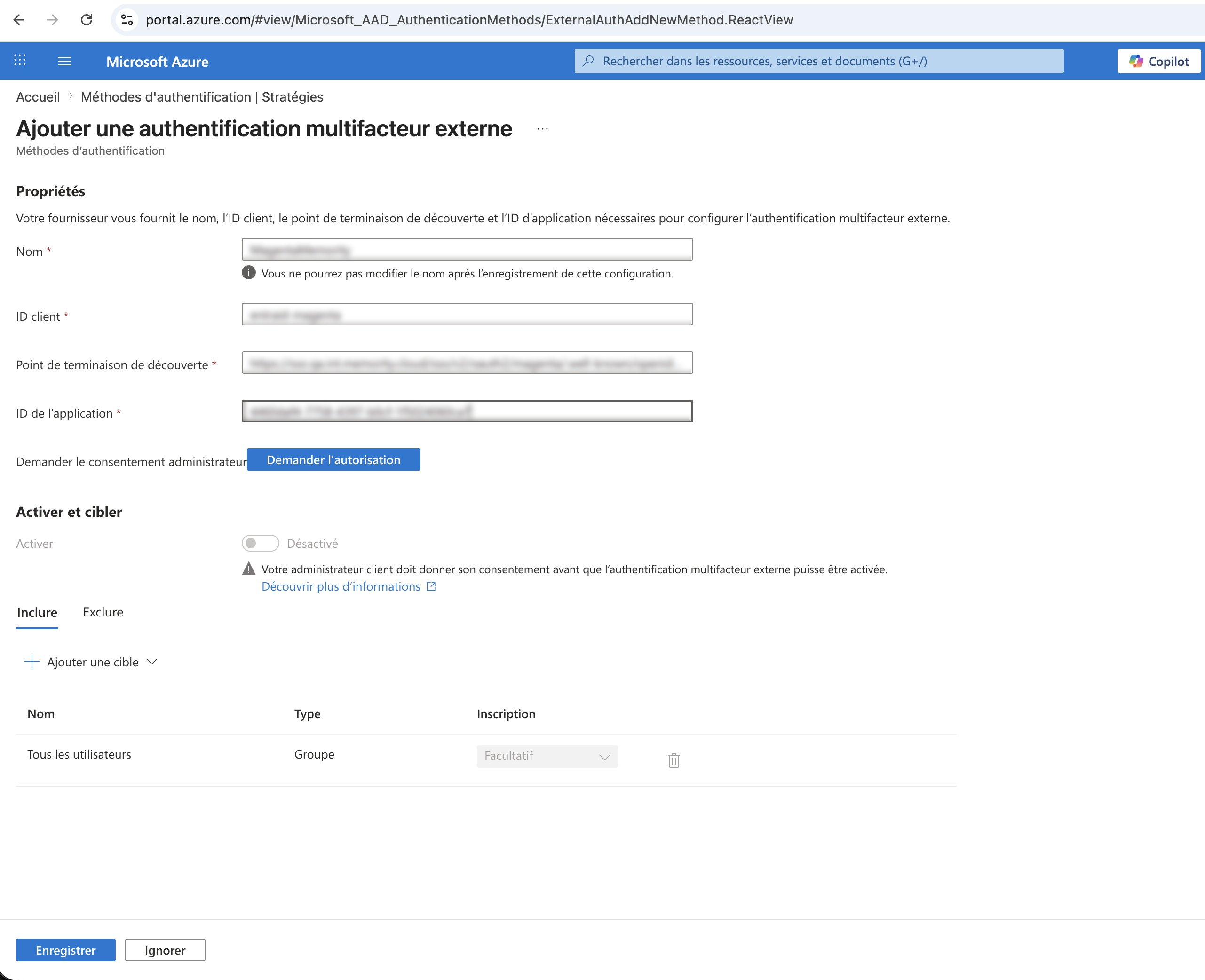This screenshot has height=980, width=1205.
Task: Open the Facultatif inscription dropdown
Action: click(547, 756)
